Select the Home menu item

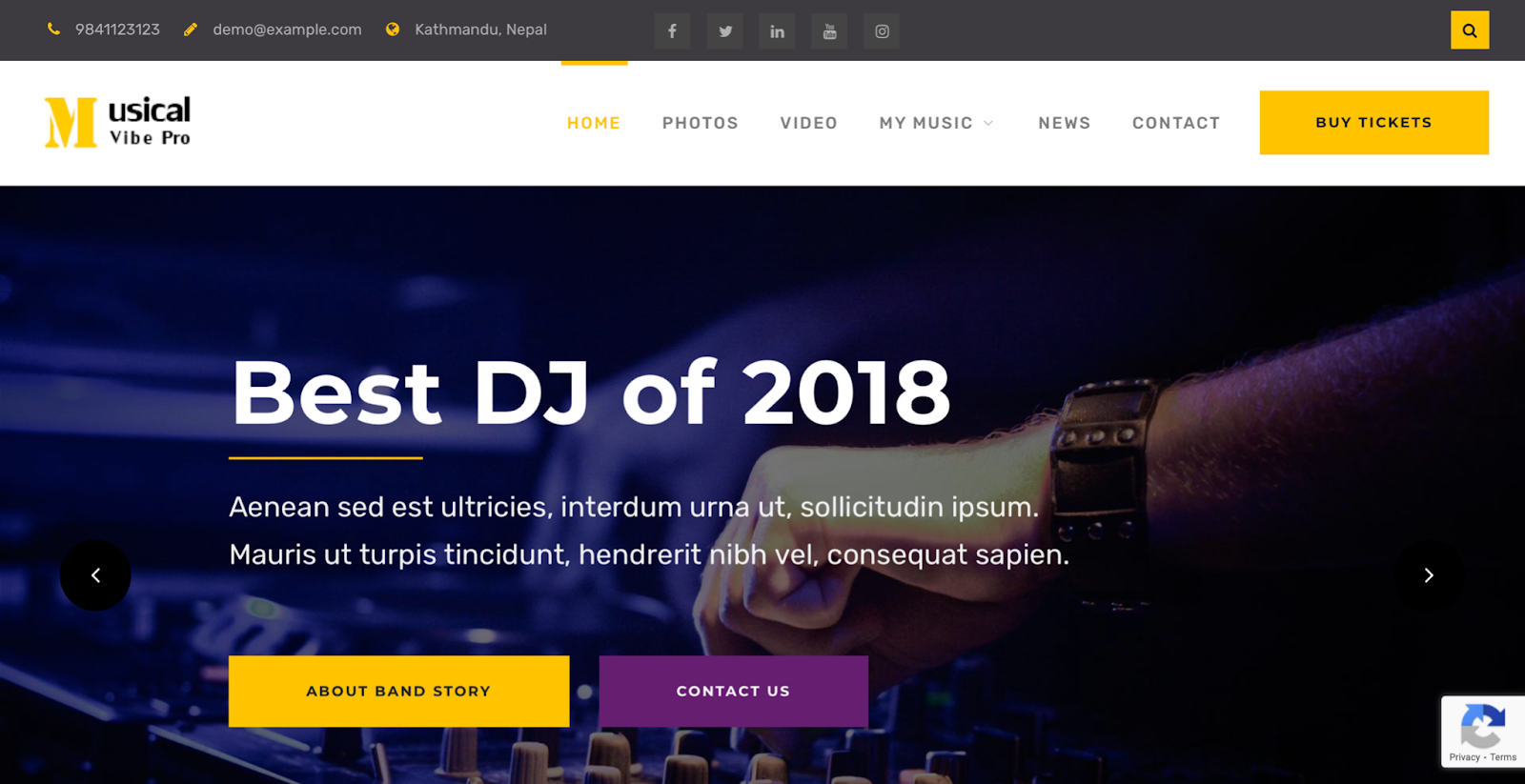594,123
